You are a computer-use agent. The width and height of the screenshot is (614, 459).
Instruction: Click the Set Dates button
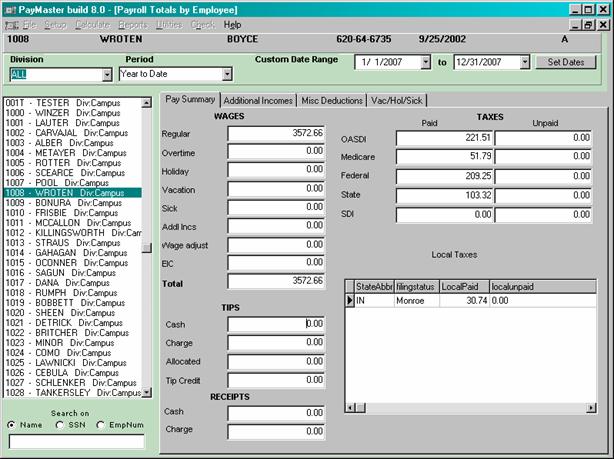coord(566,62)
